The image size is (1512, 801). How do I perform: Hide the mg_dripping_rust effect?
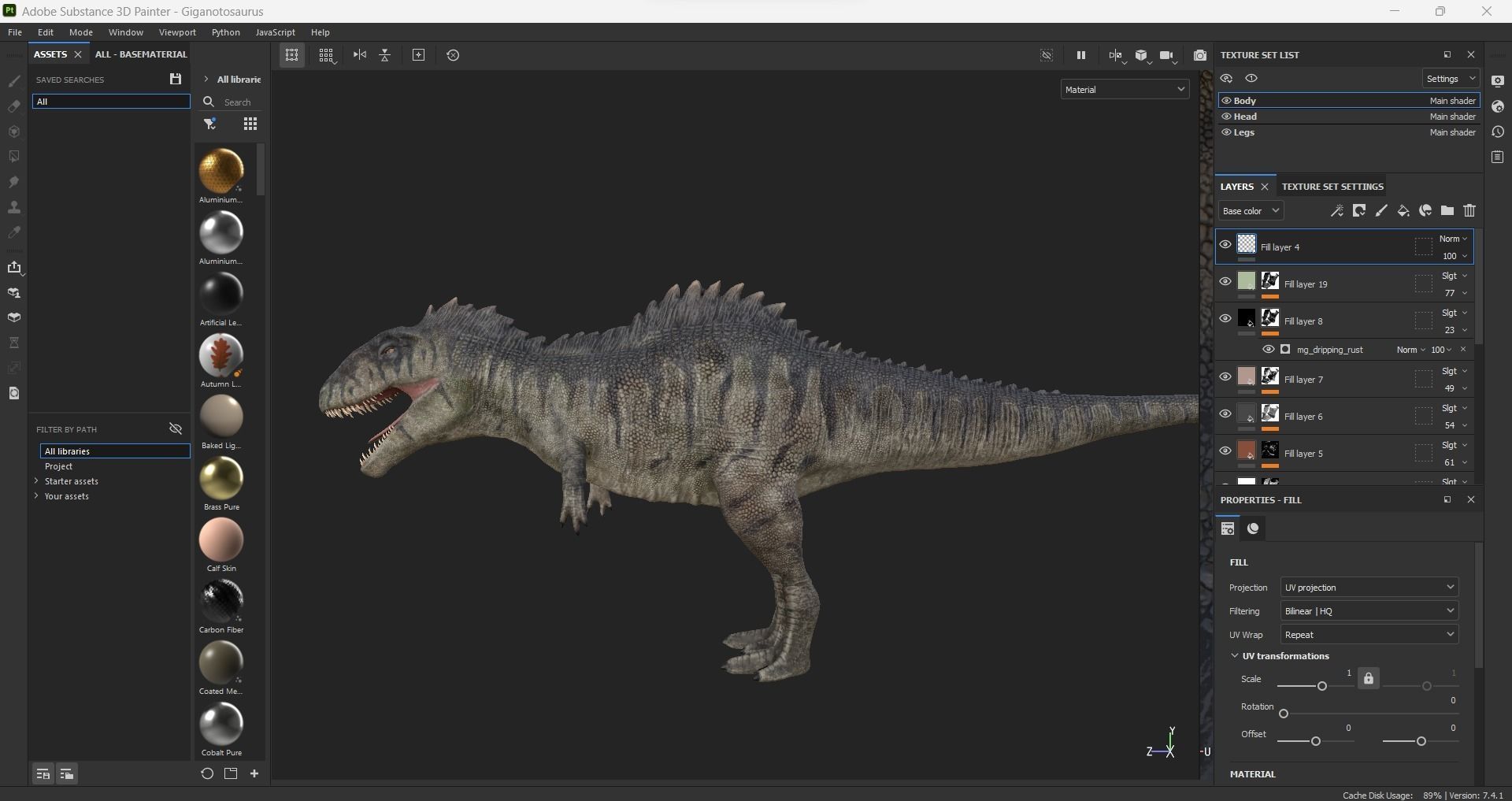(1269, 350)
